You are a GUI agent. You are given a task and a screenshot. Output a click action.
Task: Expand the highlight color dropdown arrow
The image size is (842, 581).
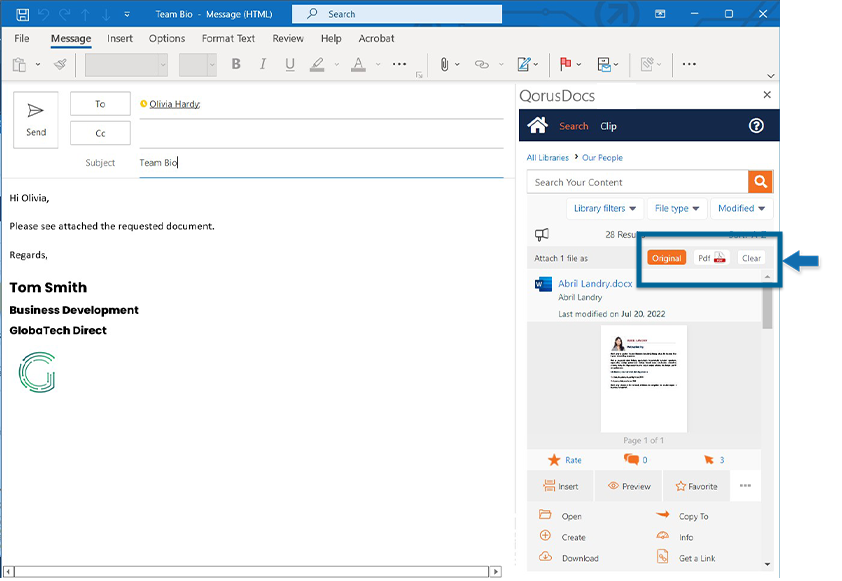click(x=337, y=64)
